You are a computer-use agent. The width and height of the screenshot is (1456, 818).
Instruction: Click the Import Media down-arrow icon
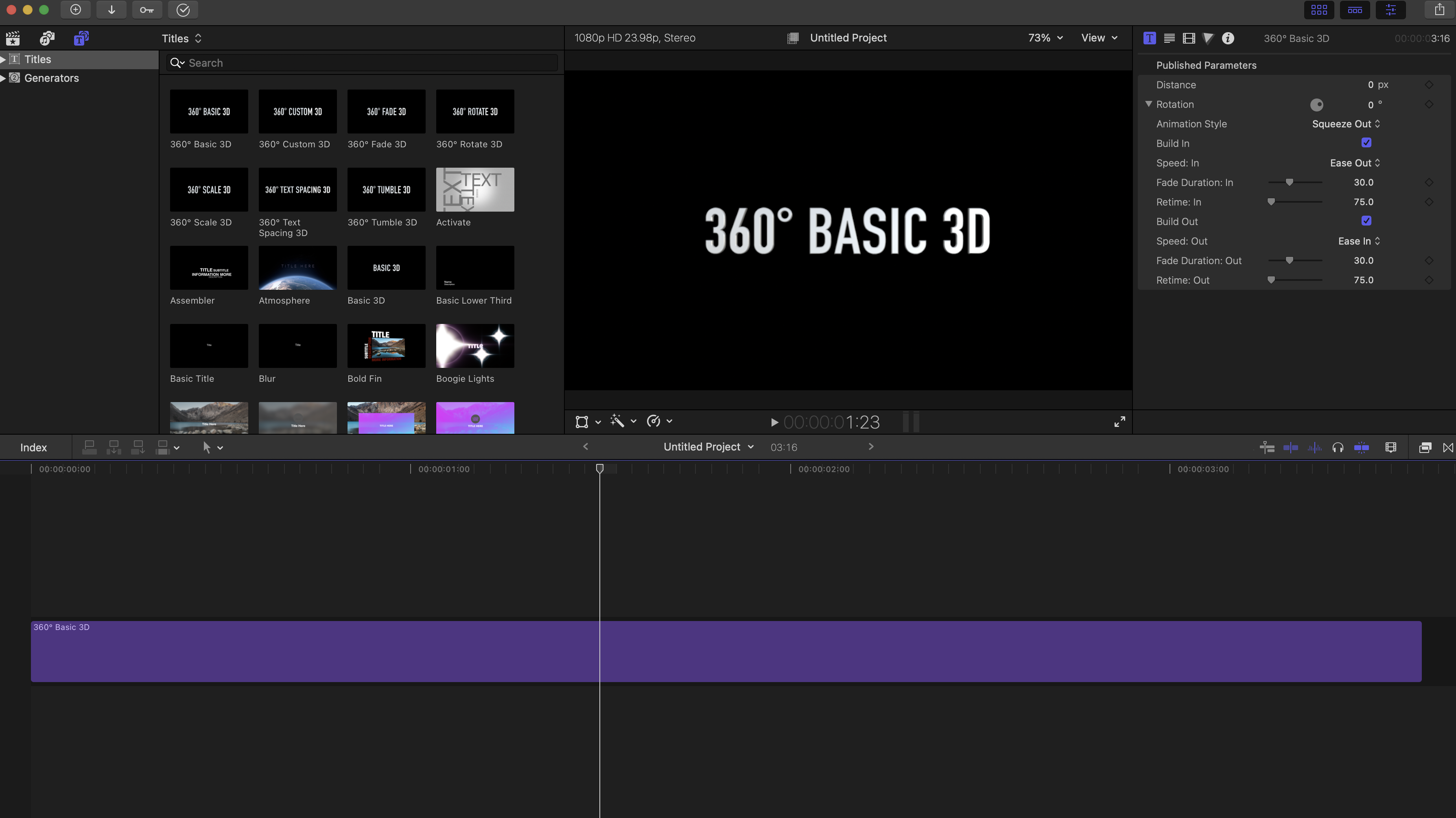pyautogui.click(x=111, y=10)
